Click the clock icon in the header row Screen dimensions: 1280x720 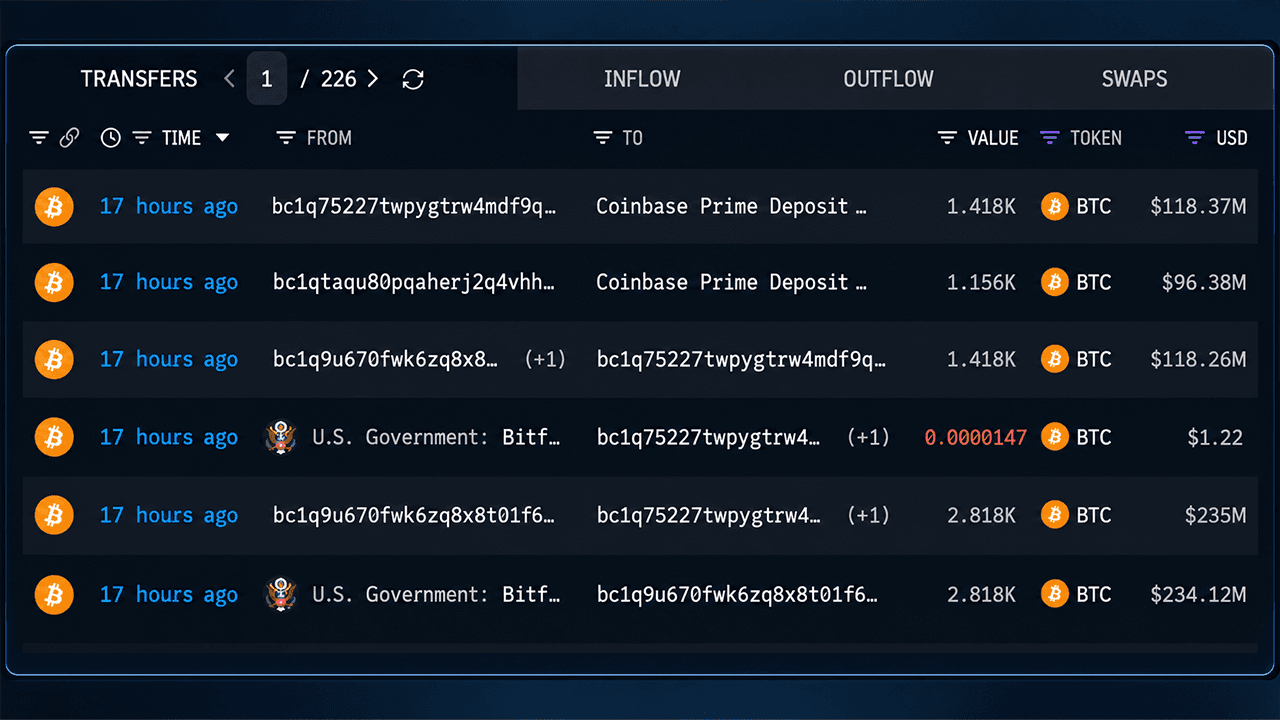click(111, 138)
